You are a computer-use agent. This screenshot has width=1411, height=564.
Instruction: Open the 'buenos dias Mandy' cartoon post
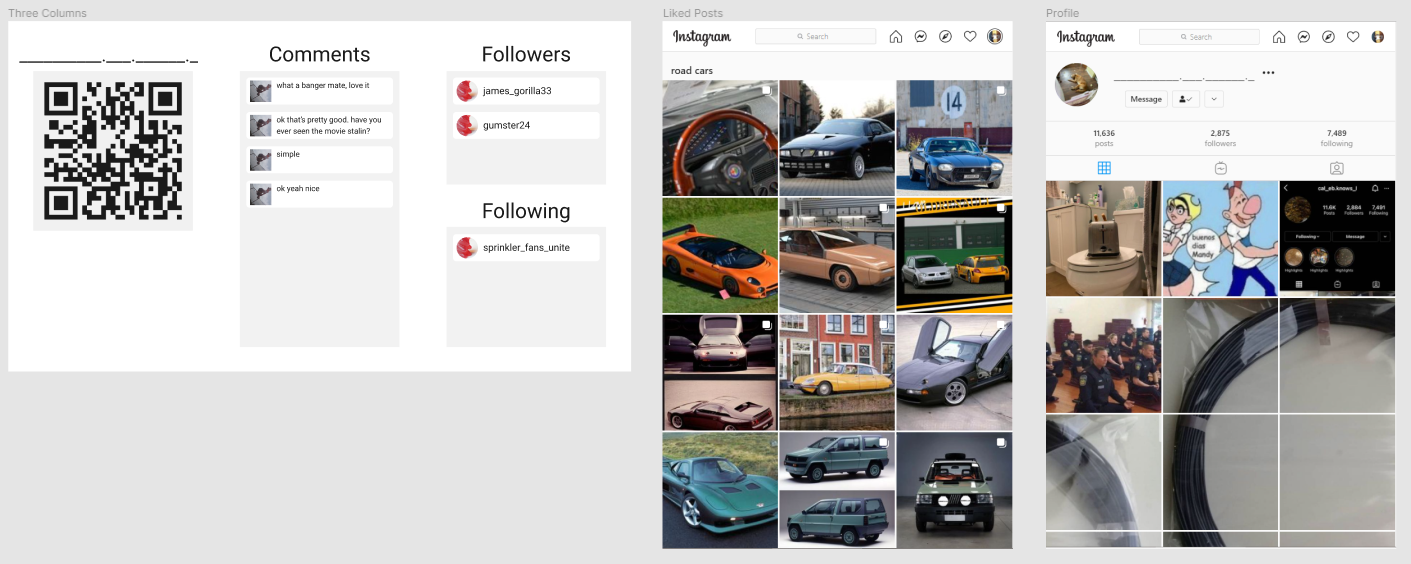pyautogui.click(x=1220, y=238)
